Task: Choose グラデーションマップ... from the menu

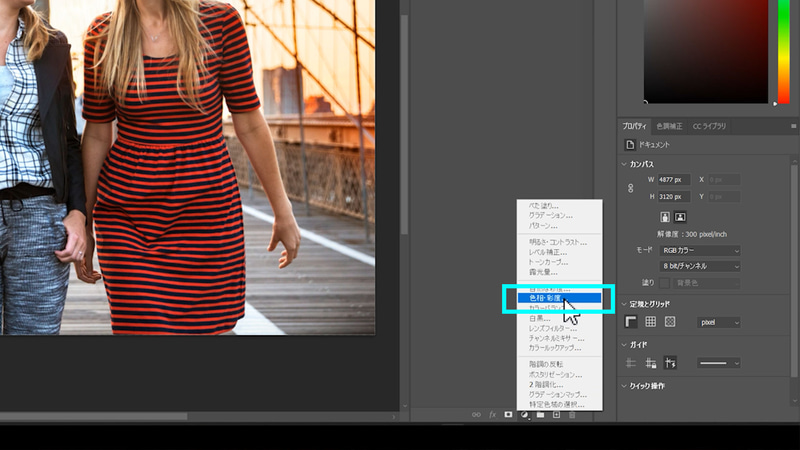Action: coord(558,394)
